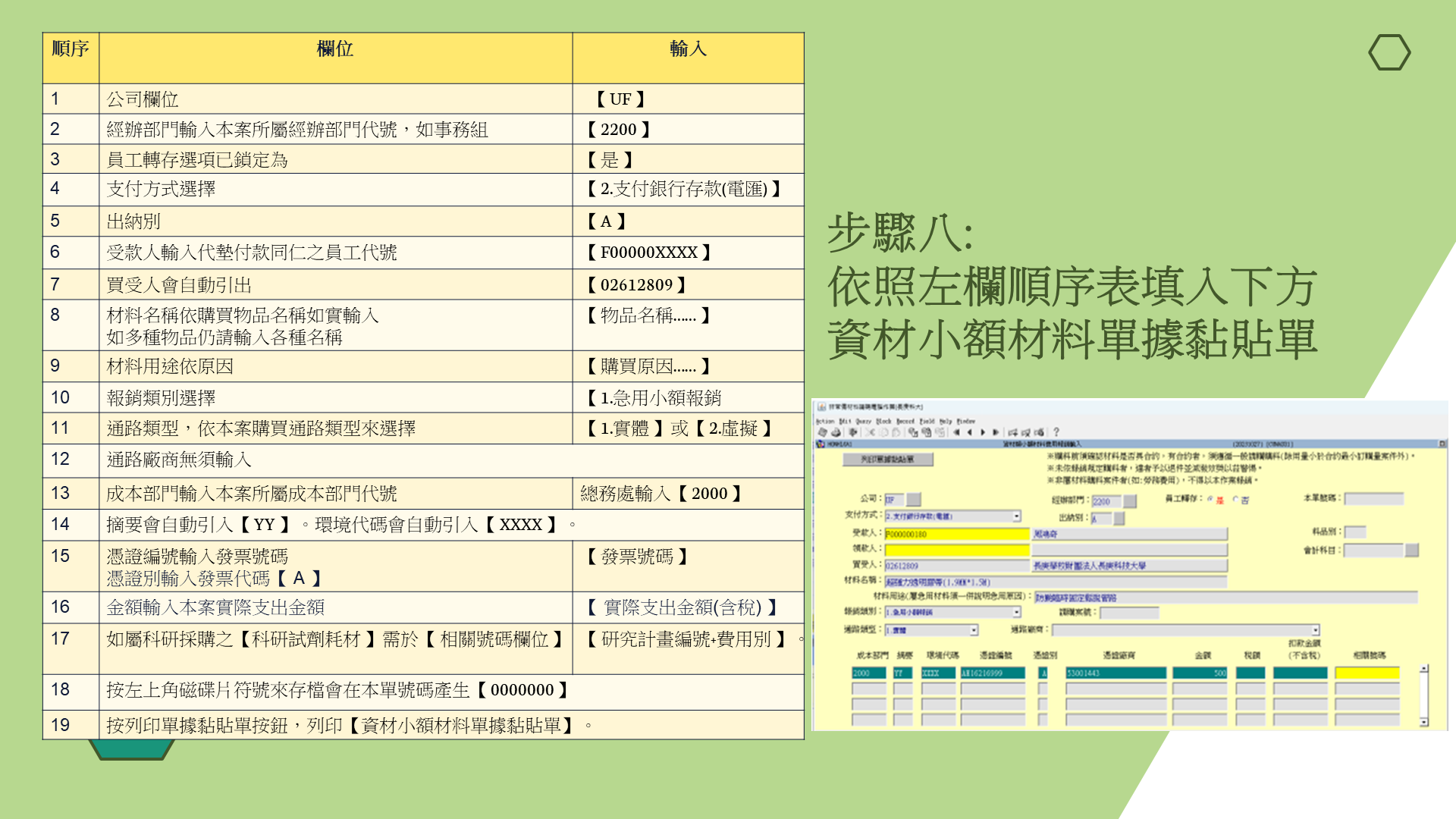The height and width of the screenshot is (819, 1456).
Task: Open the Help menu
Action: pyautogui.click(x=946, y=422)
